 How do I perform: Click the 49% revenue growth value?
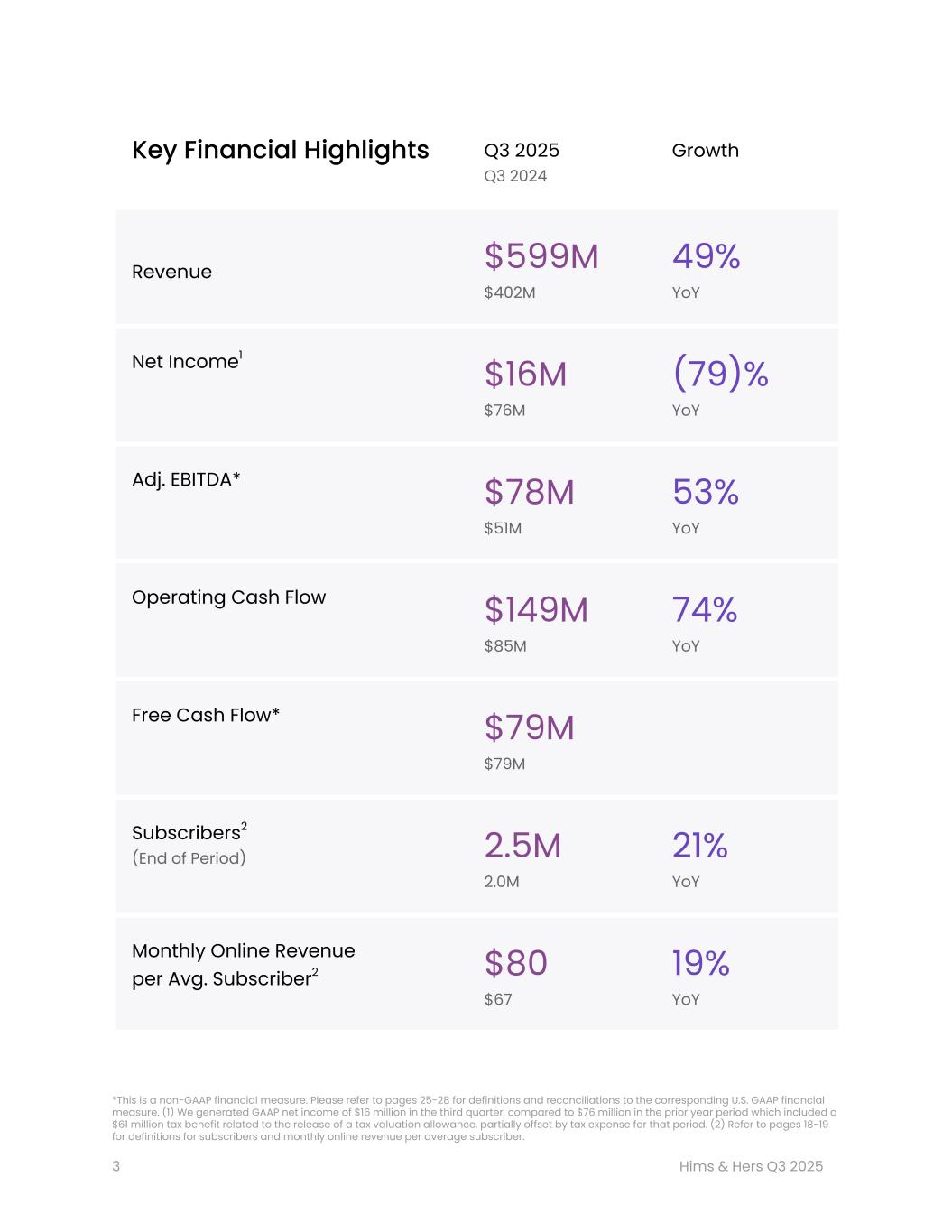tap(706, 256)
